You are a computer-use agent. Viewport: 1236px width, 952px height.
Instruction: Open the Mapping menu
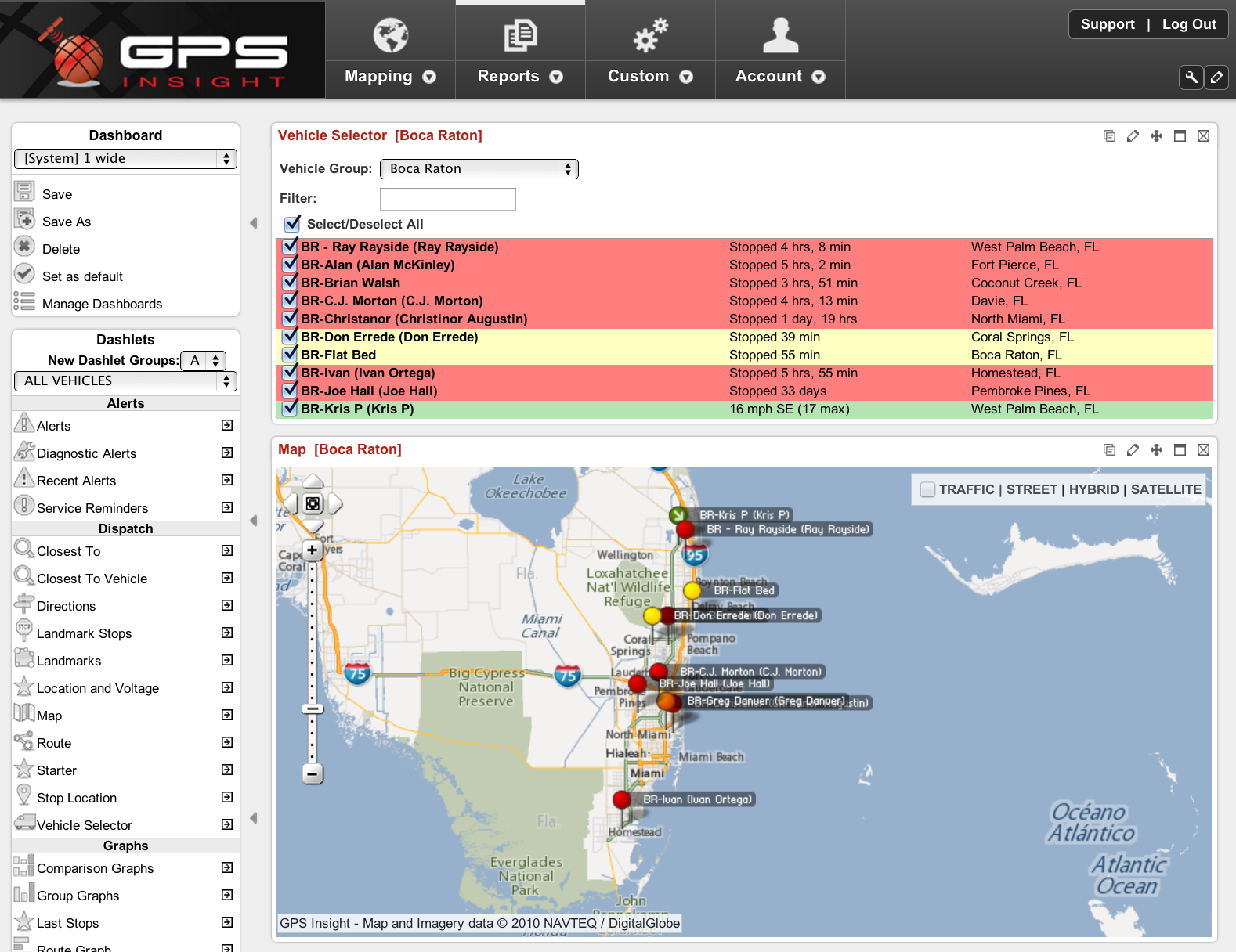coord(390,76)
